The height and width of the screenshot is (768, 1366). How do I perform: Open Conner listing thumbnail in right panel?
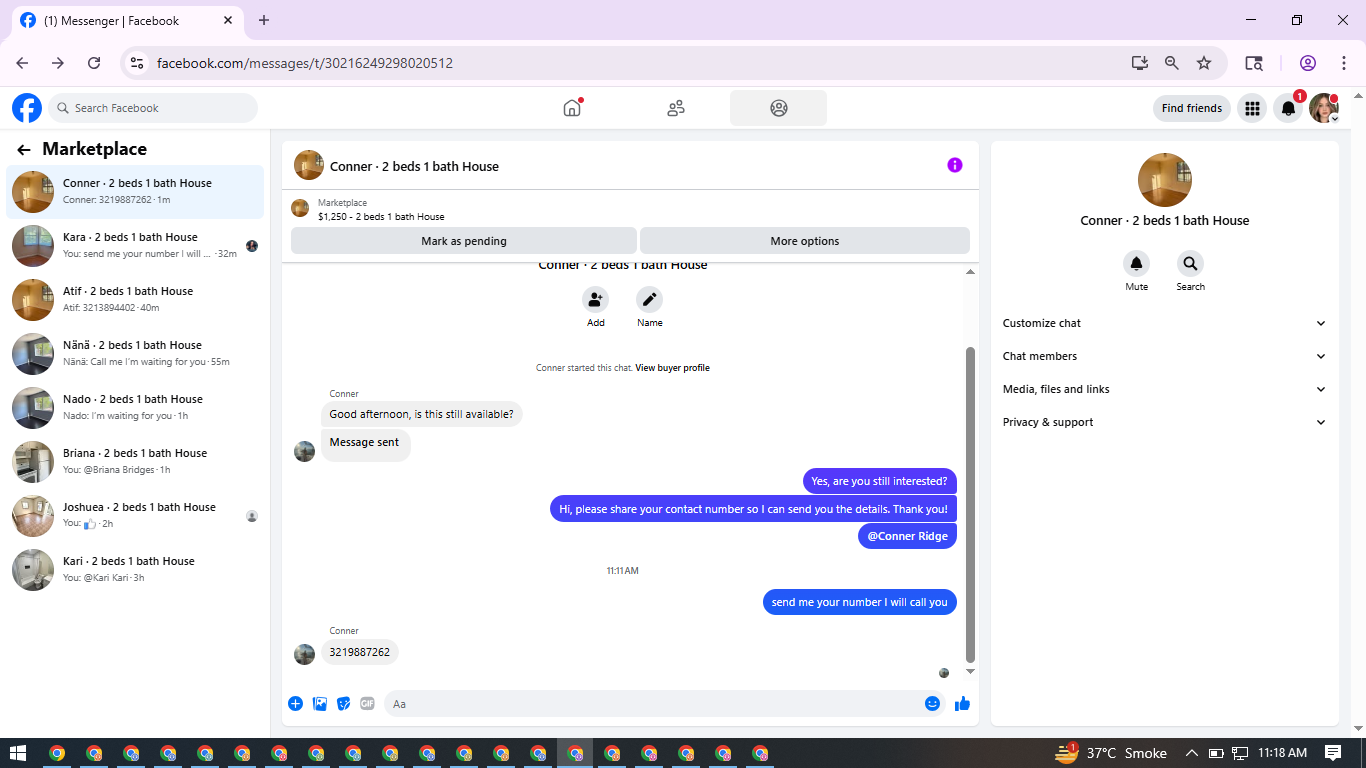pos(1165,180)
